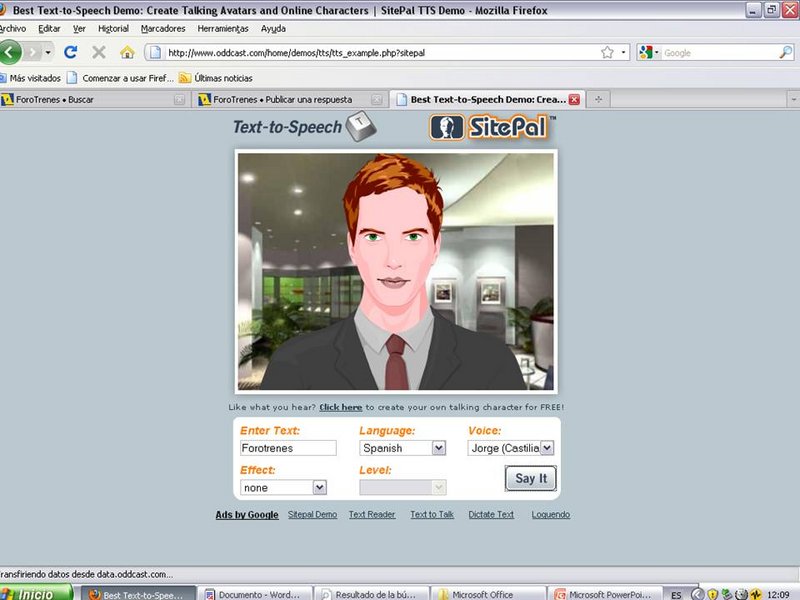This screenshot has height=600, width=800.
Task: Open the list all tabs dropdown
Action: pyautogui.click(x=793, y=99)
